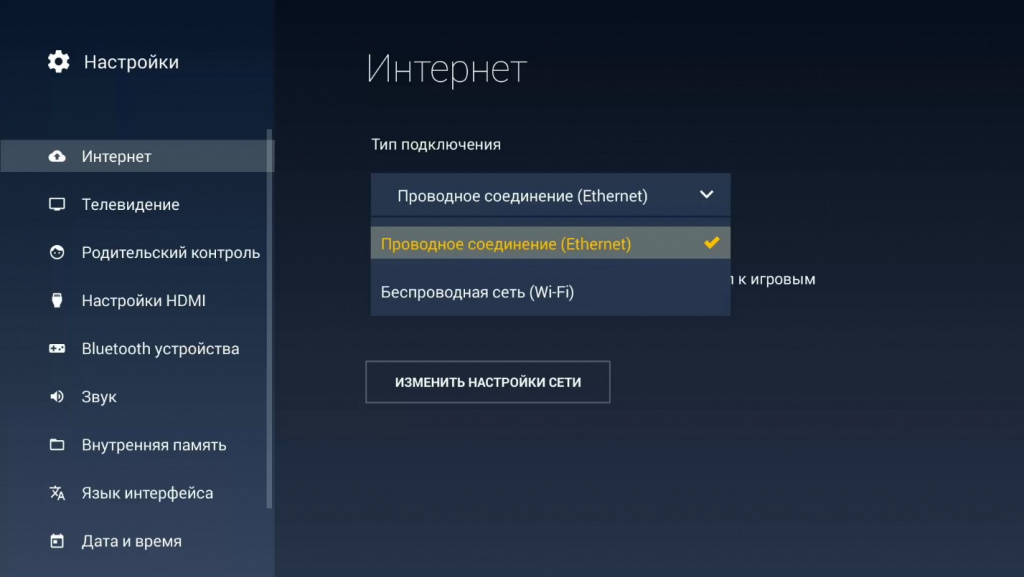1024x577 pixels.
Task: Click the settings gear icon
Action: pos(59,62)
